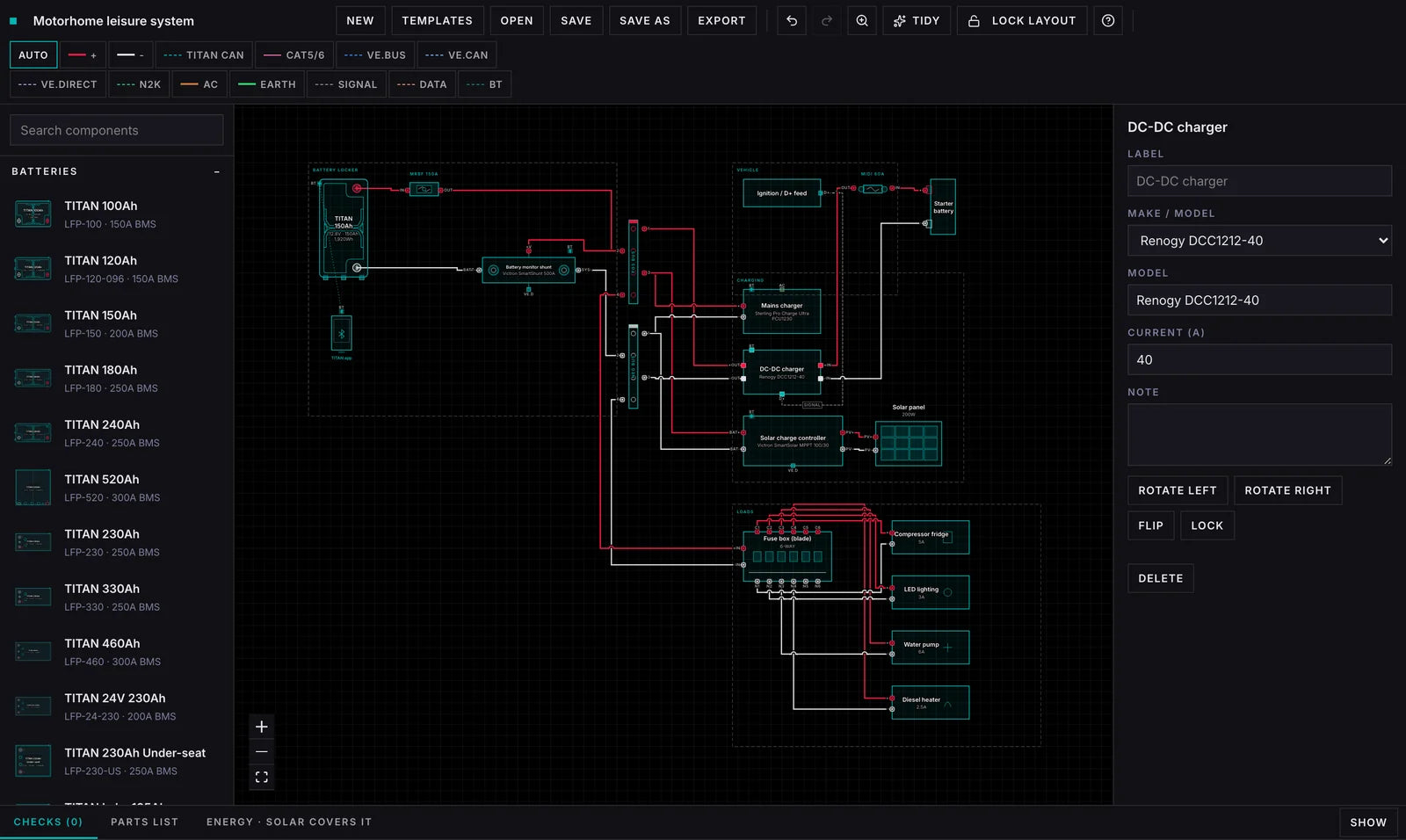Screen dimensions: 1406x840
Task: Select the VE.CAN wire type
Action: [x=457, y=54]
